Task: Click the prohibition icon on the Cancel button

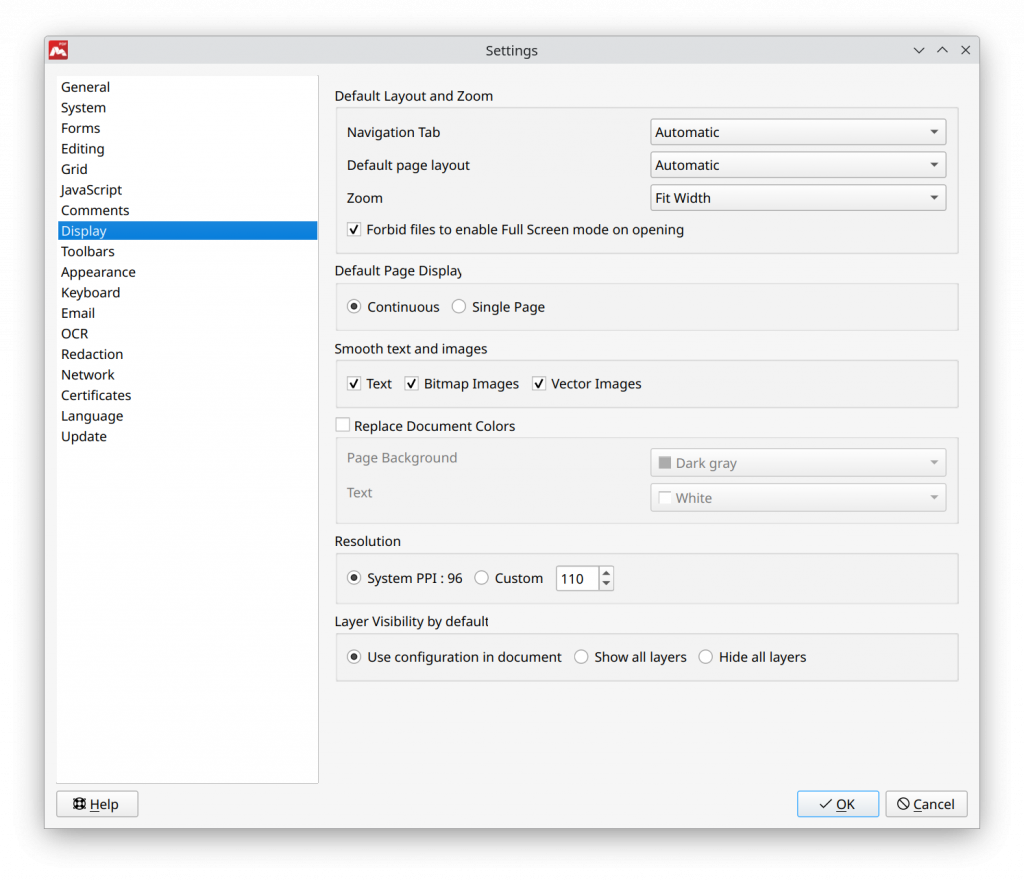Action: pos(903,803)
